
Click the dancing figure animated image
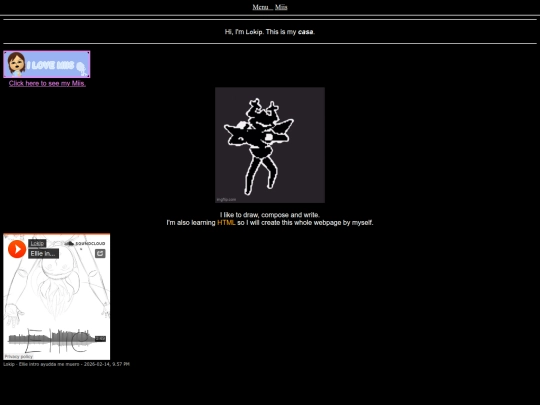pos(270,145)
